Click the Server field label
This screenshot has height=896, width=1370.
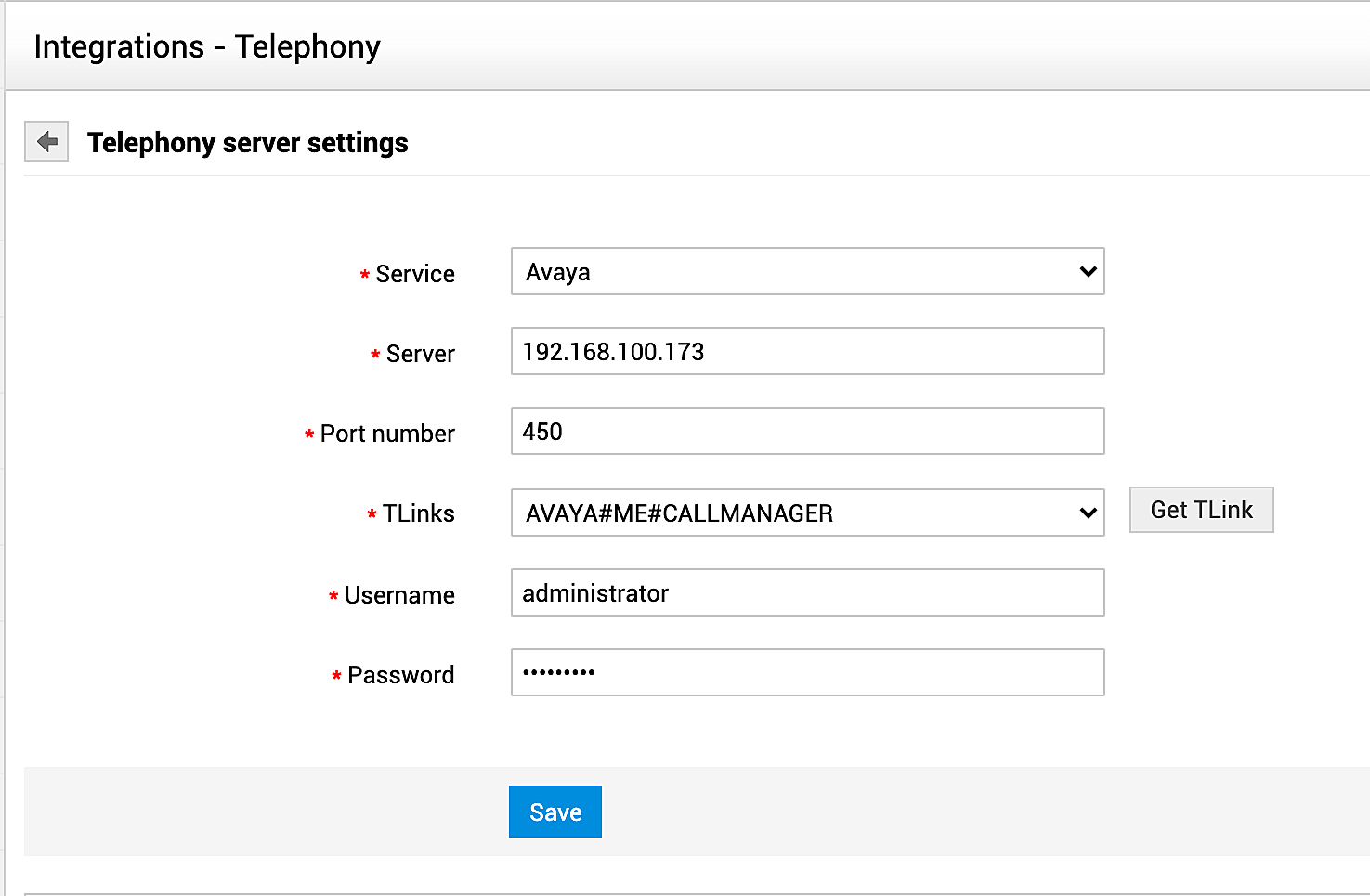click(420, 354)
